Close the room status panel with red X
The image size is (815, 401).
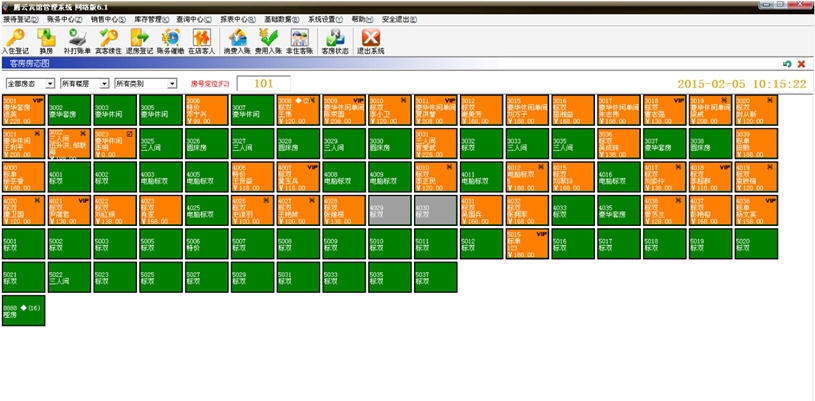click(801, 64)
